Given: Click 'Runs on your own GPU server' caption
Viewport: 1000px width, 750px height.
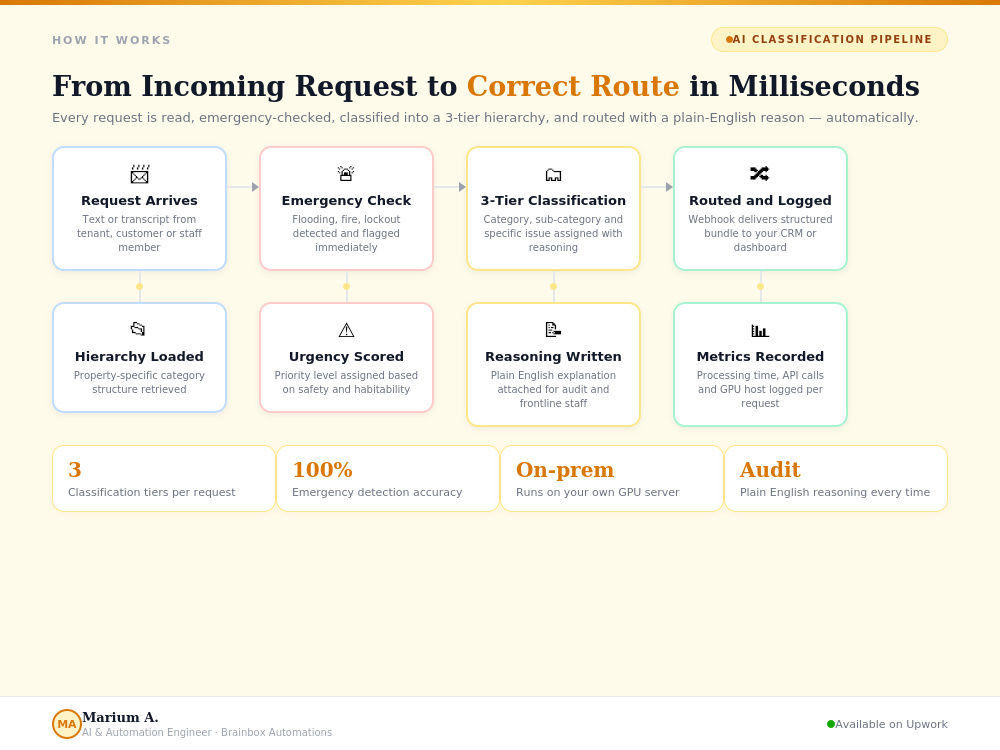Looking at the screenshot, I should (598, 492).
